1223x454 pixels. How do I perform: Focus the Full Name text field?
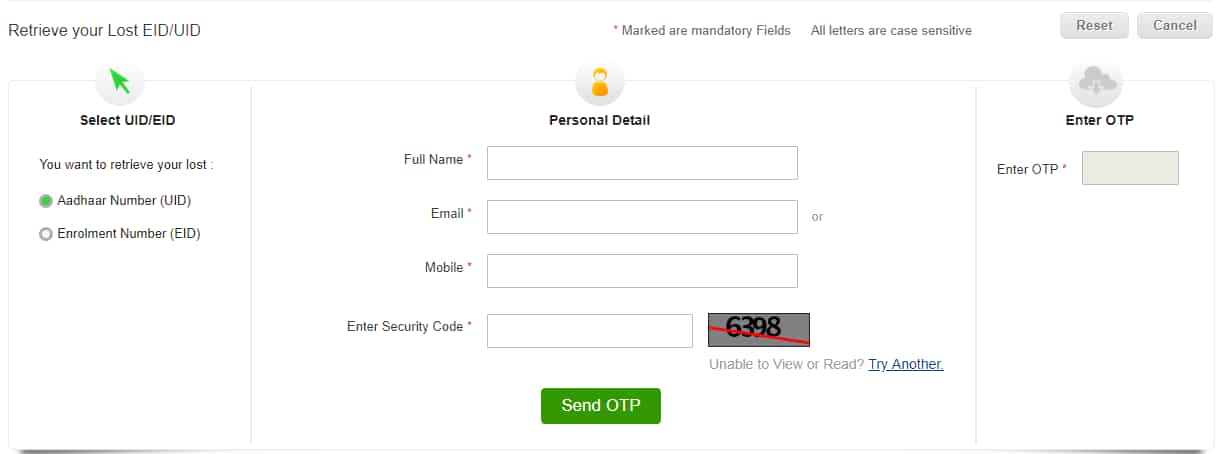[x=642, y=163]
